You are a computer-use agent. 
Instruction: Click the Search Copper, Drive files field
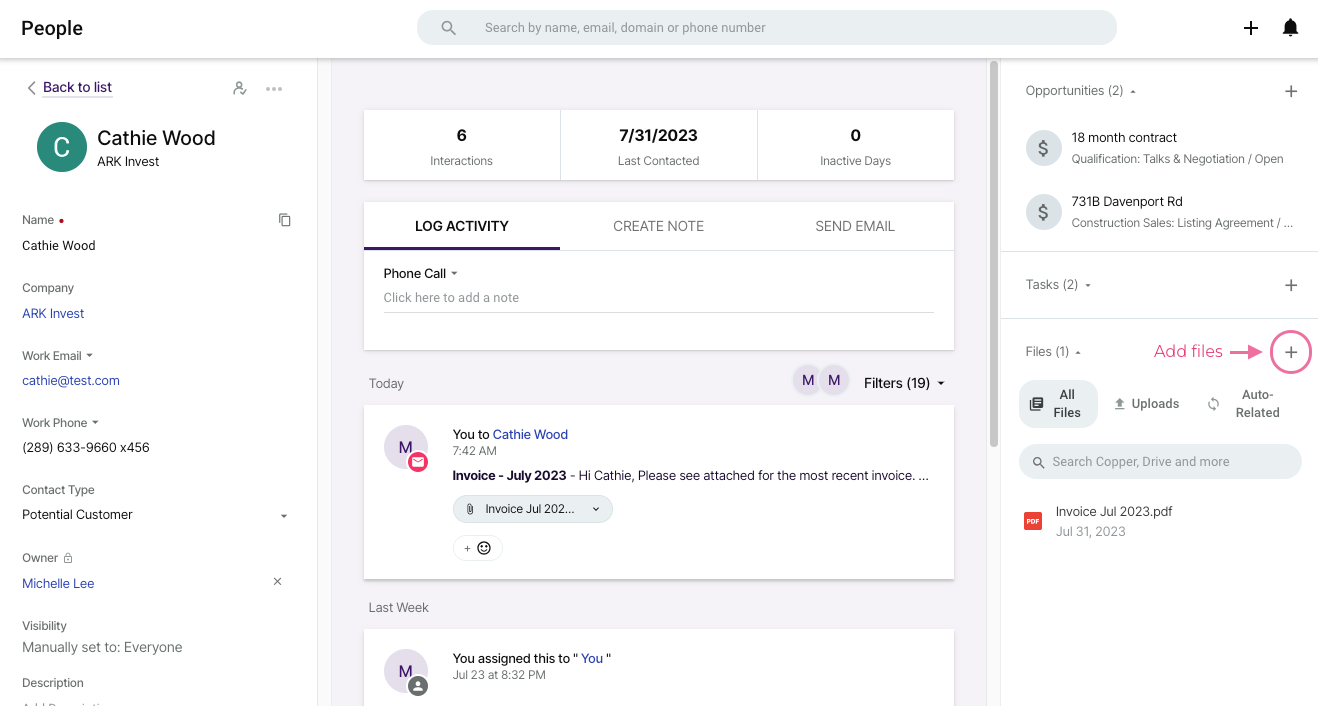(x=1160, y=462)
